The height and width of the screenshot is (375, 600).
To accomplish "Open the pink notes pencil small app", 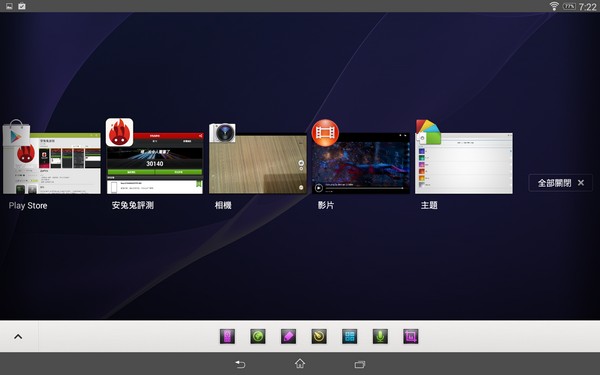I will tap(289, 337).
